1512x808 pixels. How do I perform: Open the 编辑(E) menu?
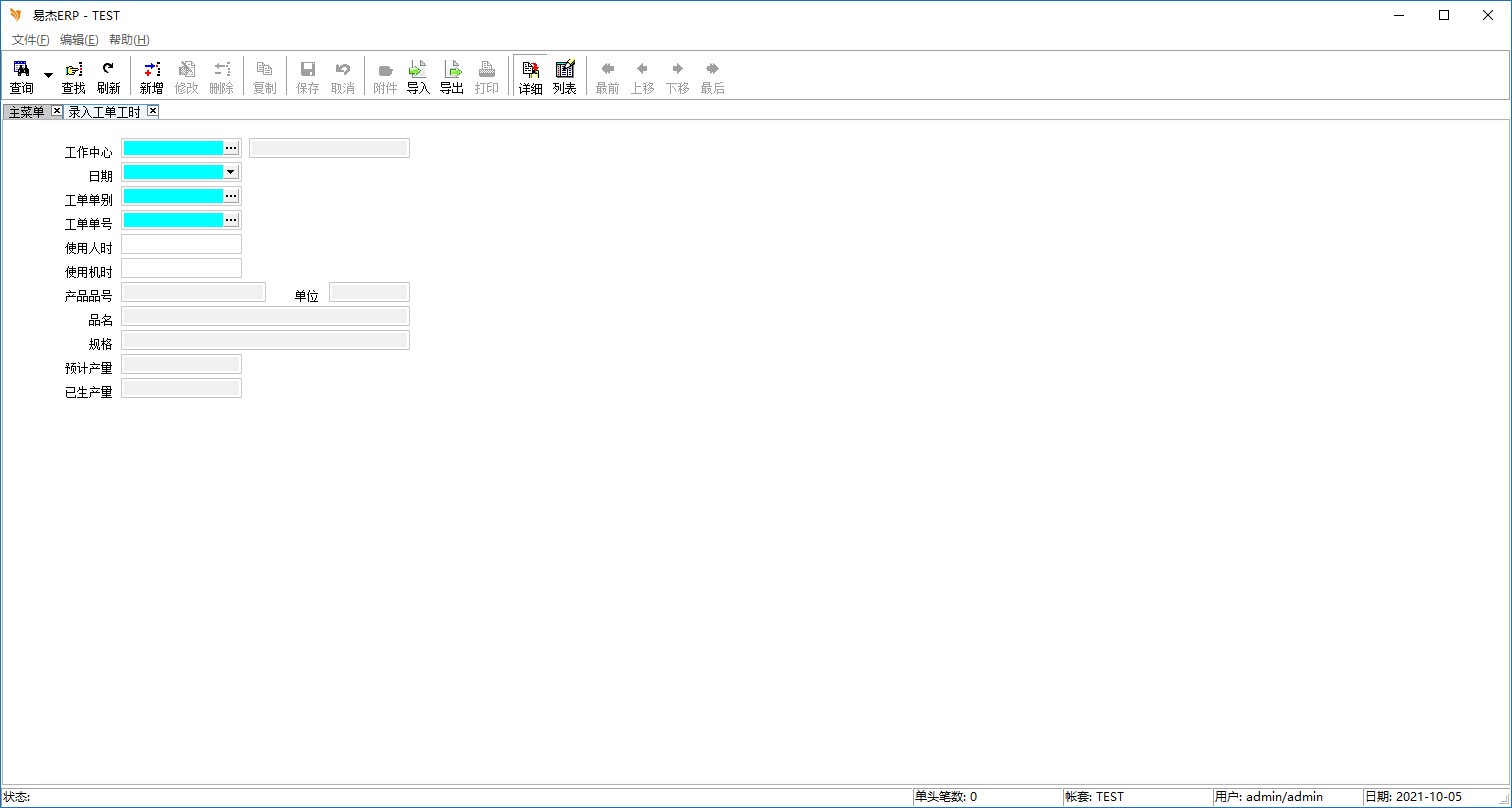pos(79,40)
